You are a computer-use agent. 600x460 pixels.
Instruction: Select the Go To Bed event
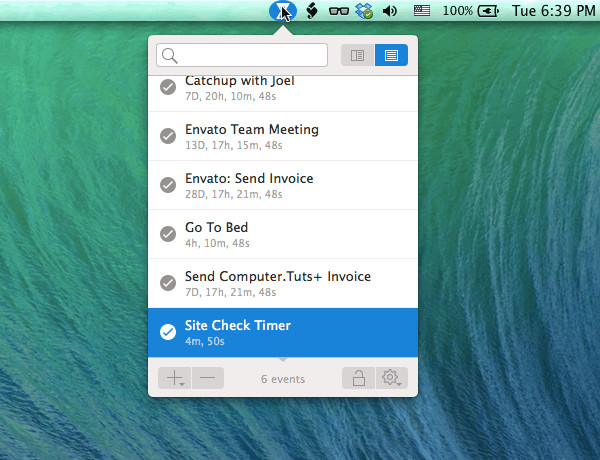coord(283,234)
